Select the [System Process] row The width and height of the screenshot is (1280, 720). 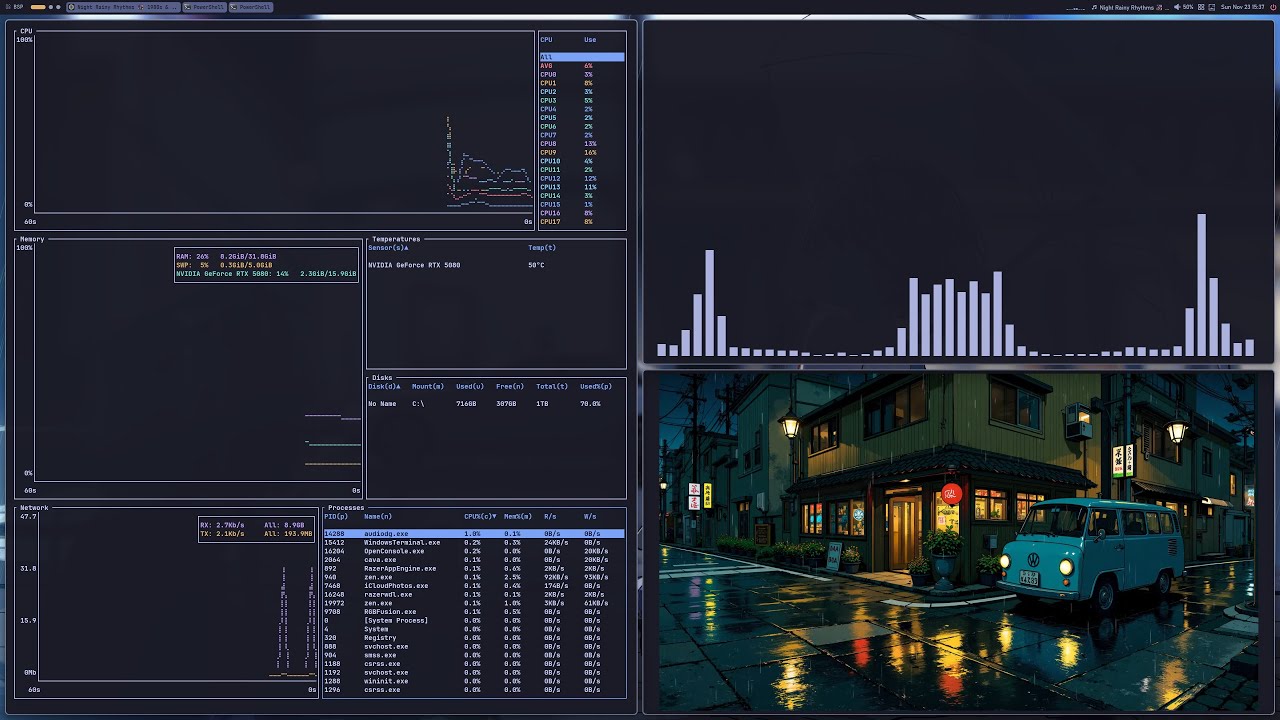474,621
